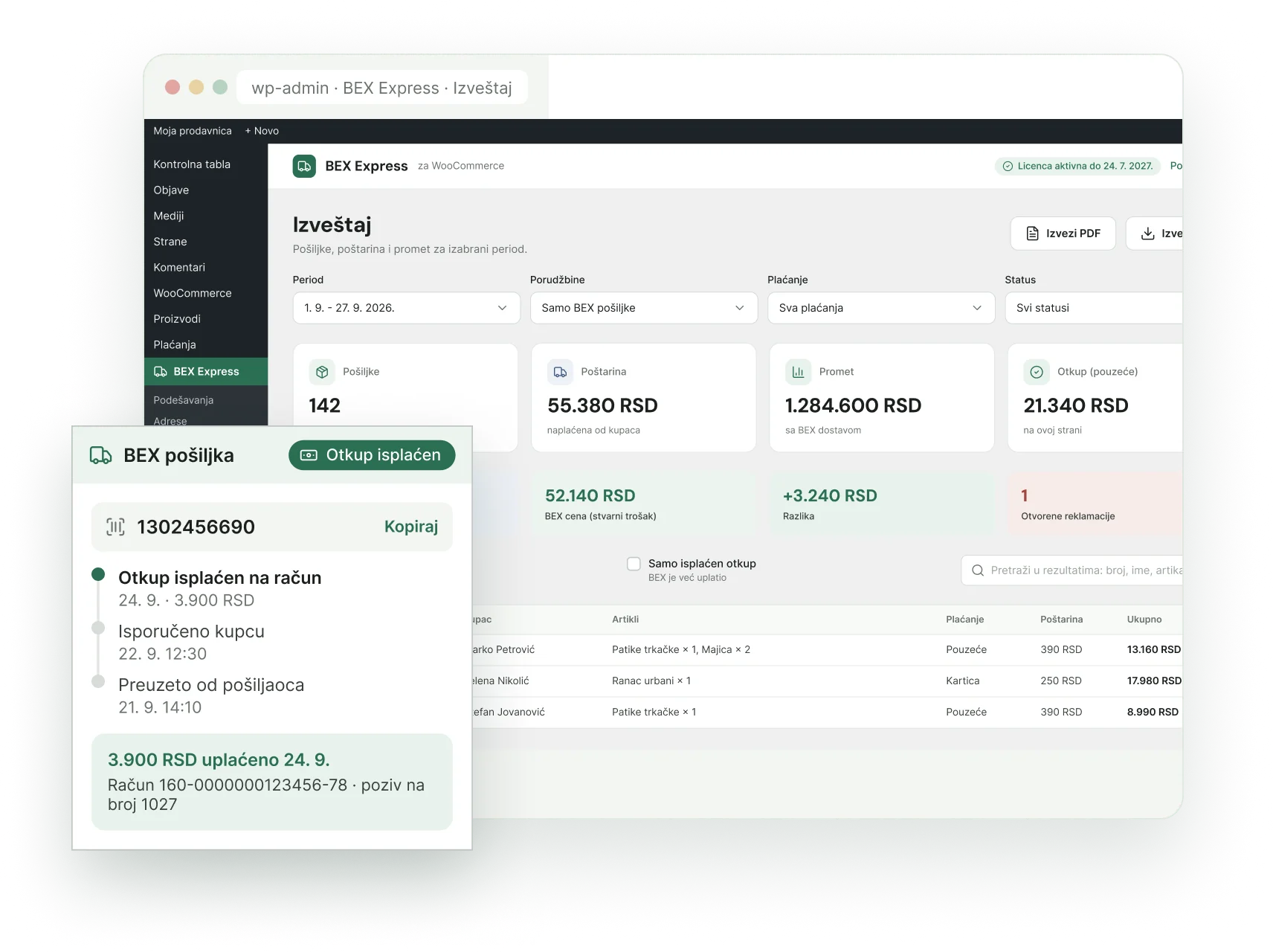Click the browser tab wp-admin · BEX Express · Izveštaj
The width and height of the screenshot is (1273, 952).
click(x=382, y=88)
